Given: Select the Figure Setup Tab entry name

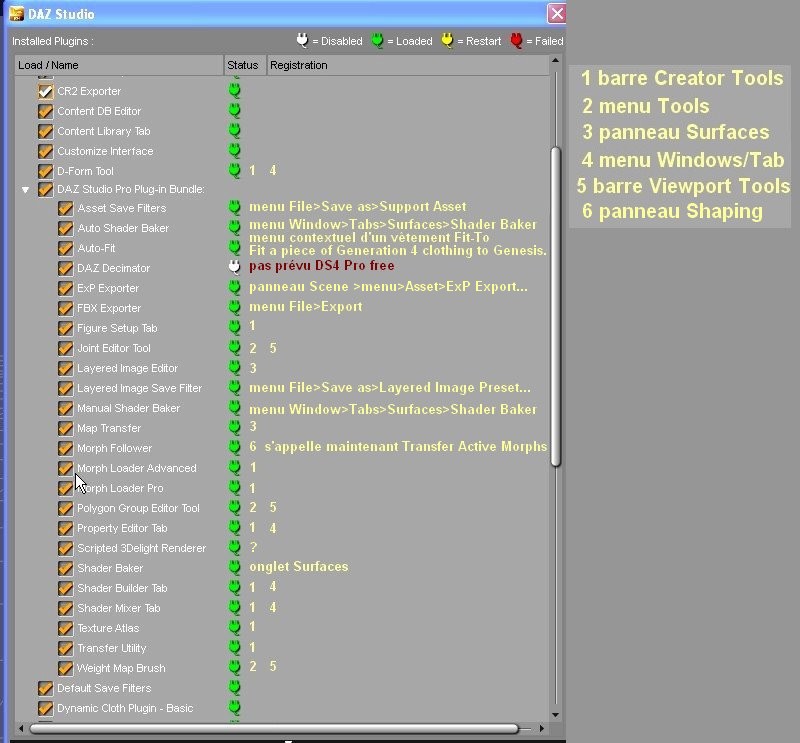Looking at the screenshot, I should coord(117,328).
